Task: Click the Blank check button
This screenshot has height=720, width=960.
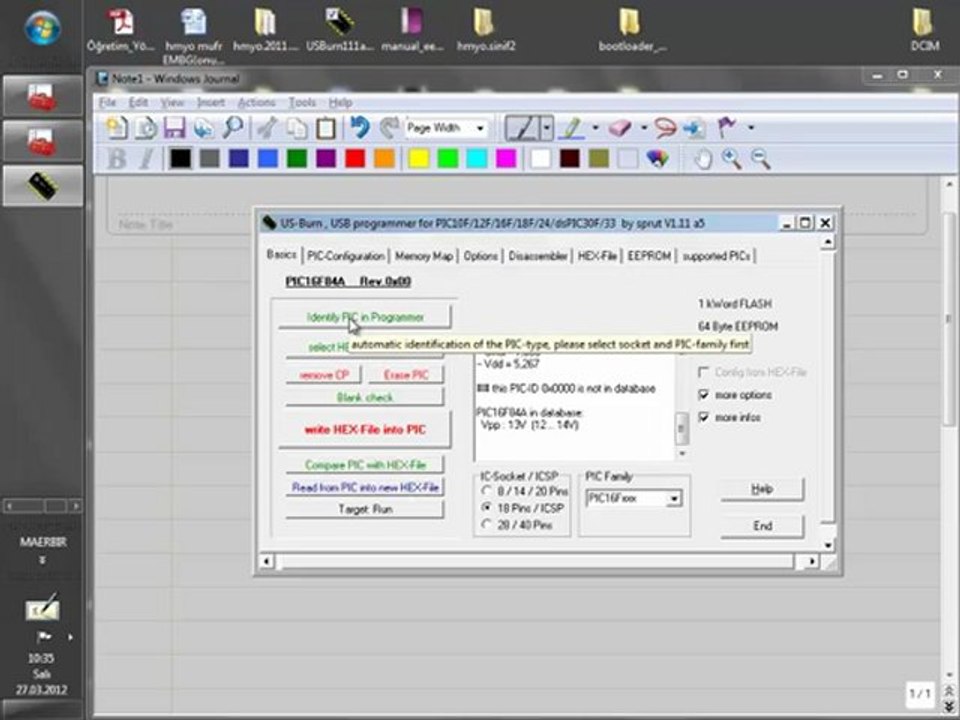Action: click(x=365, y=397)
